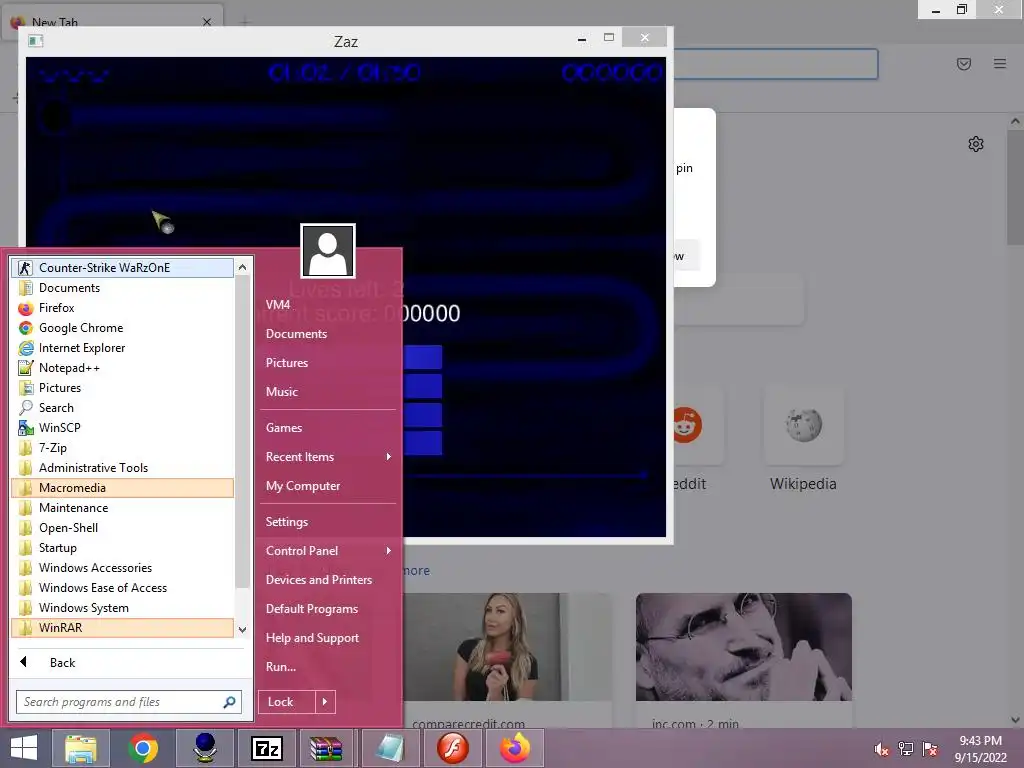The width and height of the screenshot is (1024, 768).
Task: Open Counter-Strike WaRzOnE from the program list
Action: pos(122,268)
